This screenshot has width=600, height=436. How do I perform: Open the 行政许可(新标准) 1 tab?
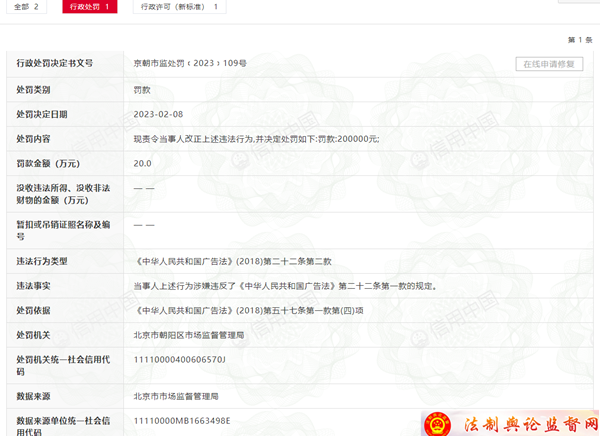click(179, 7)
